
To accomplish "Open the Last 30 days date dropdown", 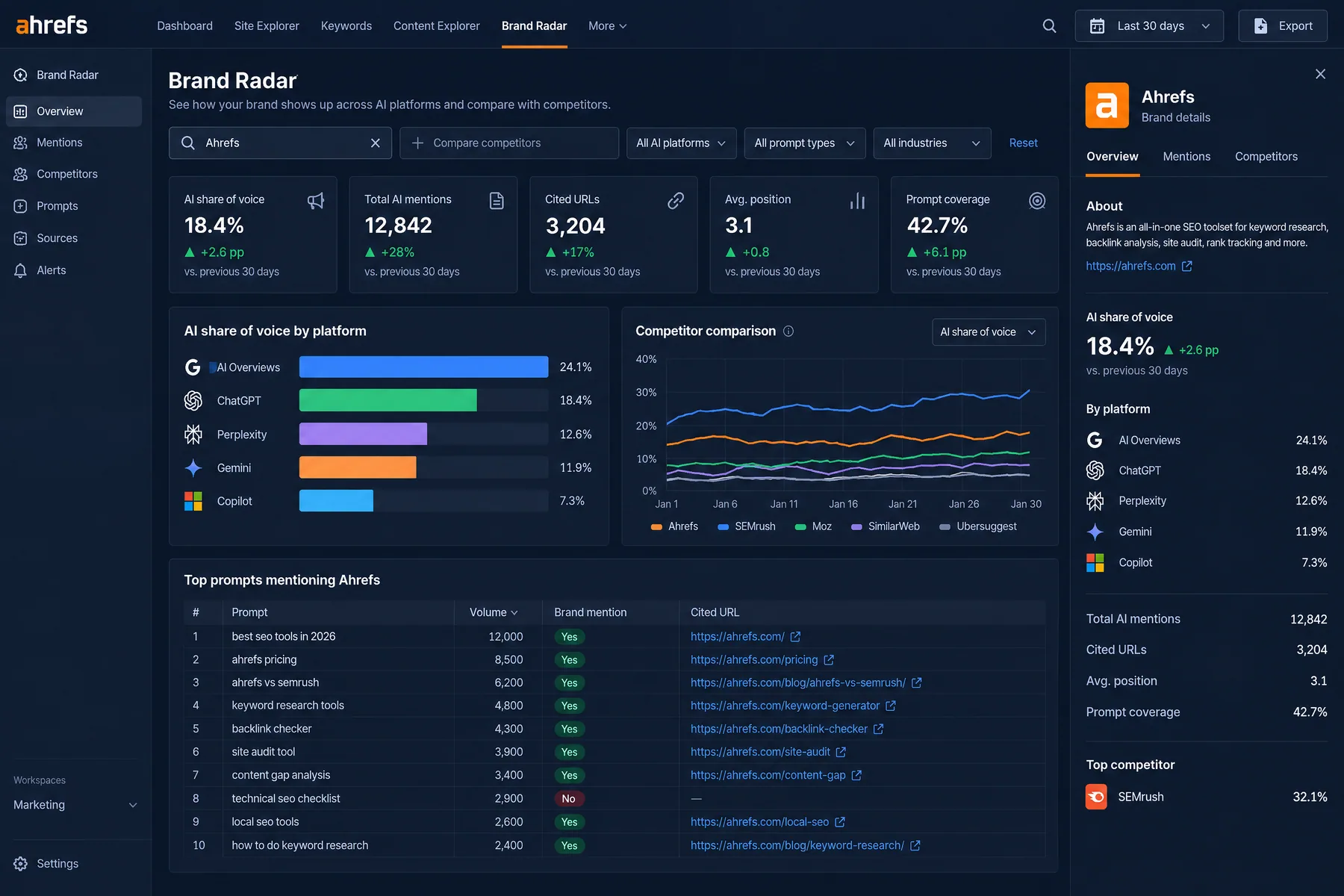I will click(1149, 26).
